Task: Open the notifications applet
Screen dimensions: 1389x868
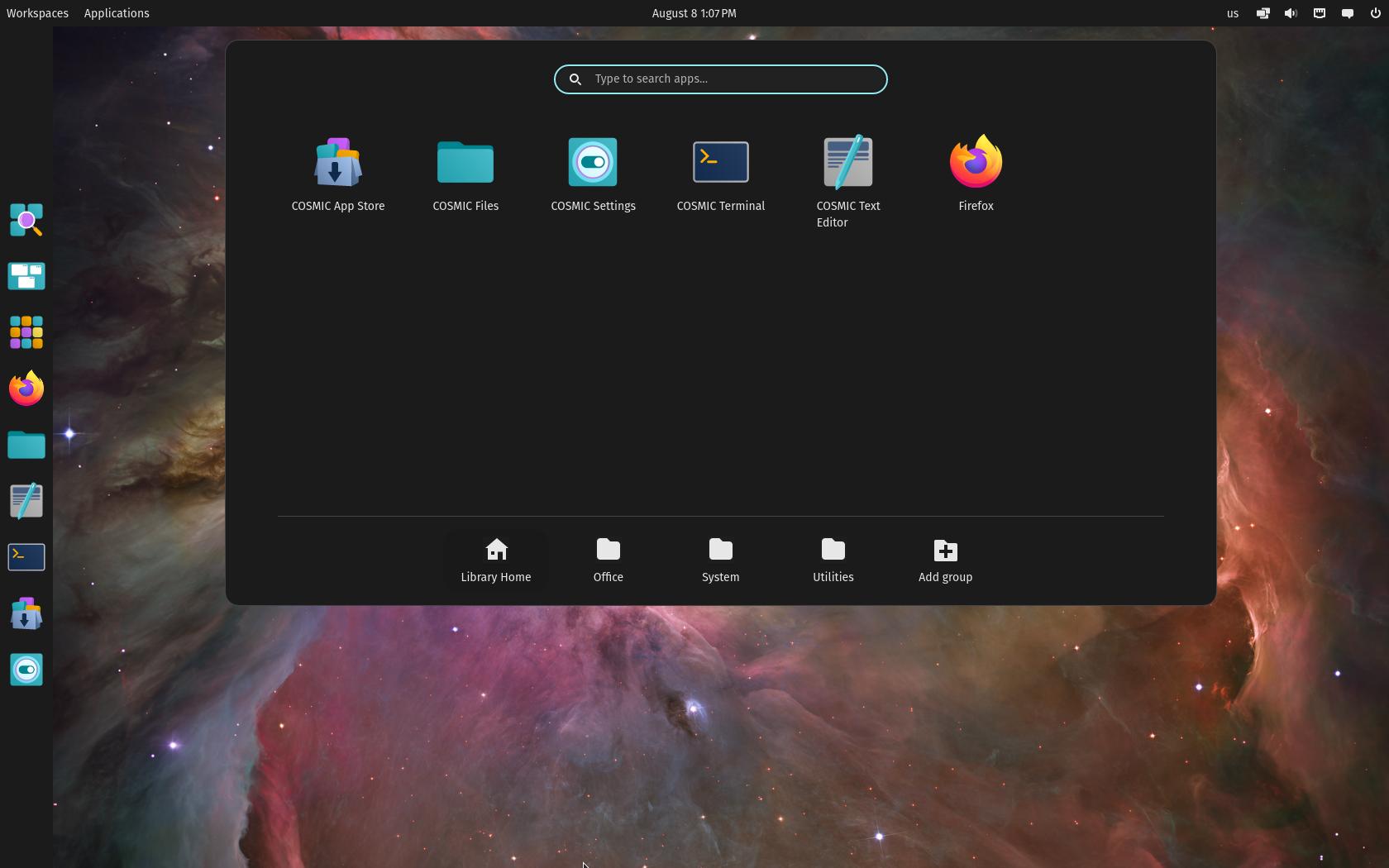Action: click(1348, 13)
